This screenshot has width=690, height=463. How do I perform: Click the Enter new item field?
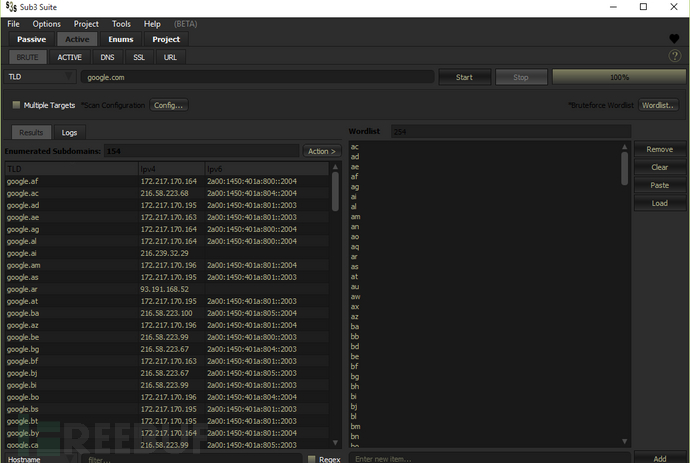[490, 459]
